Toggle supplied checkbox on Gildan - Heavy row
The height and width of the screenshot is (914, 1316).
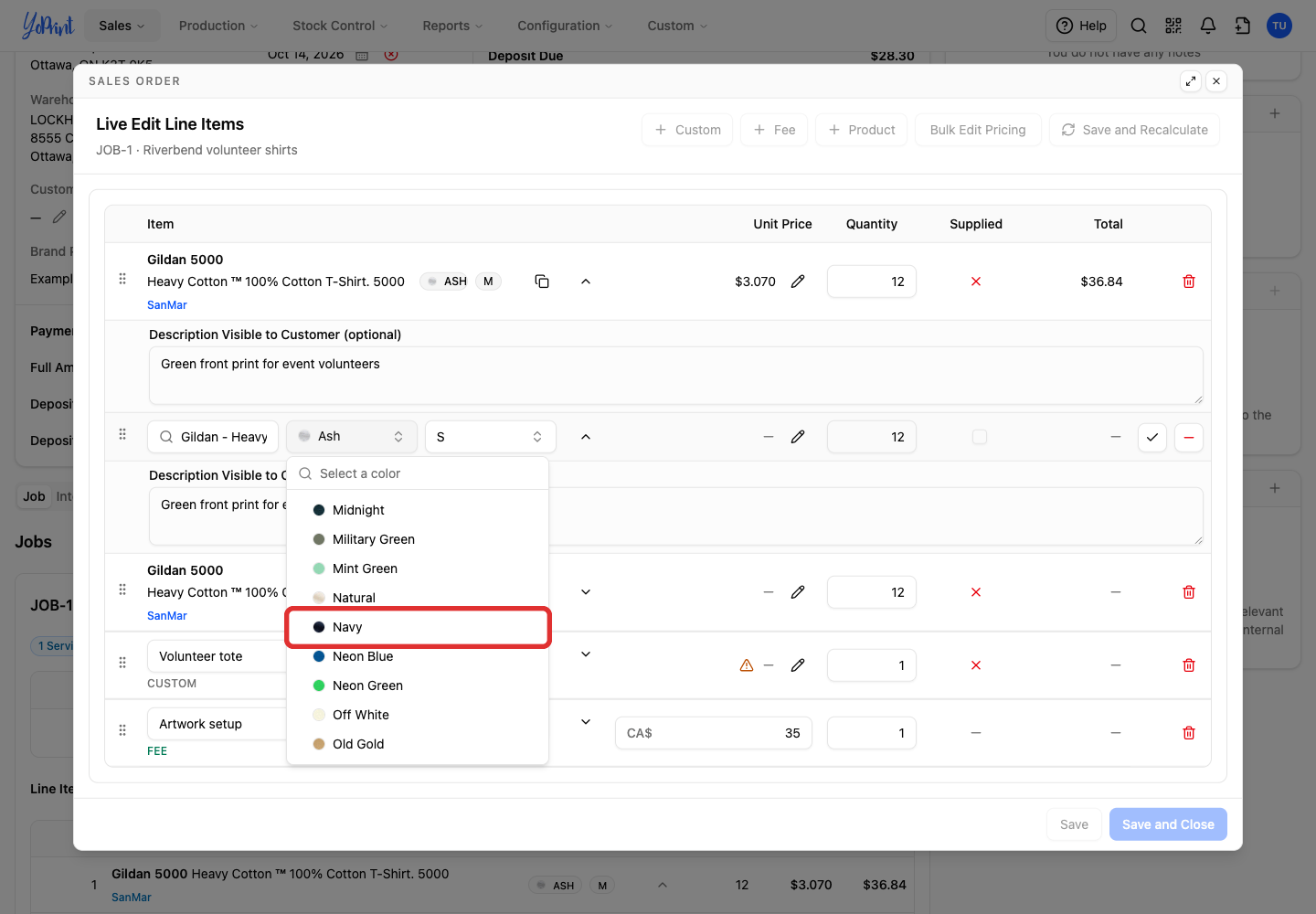[980, 437]
